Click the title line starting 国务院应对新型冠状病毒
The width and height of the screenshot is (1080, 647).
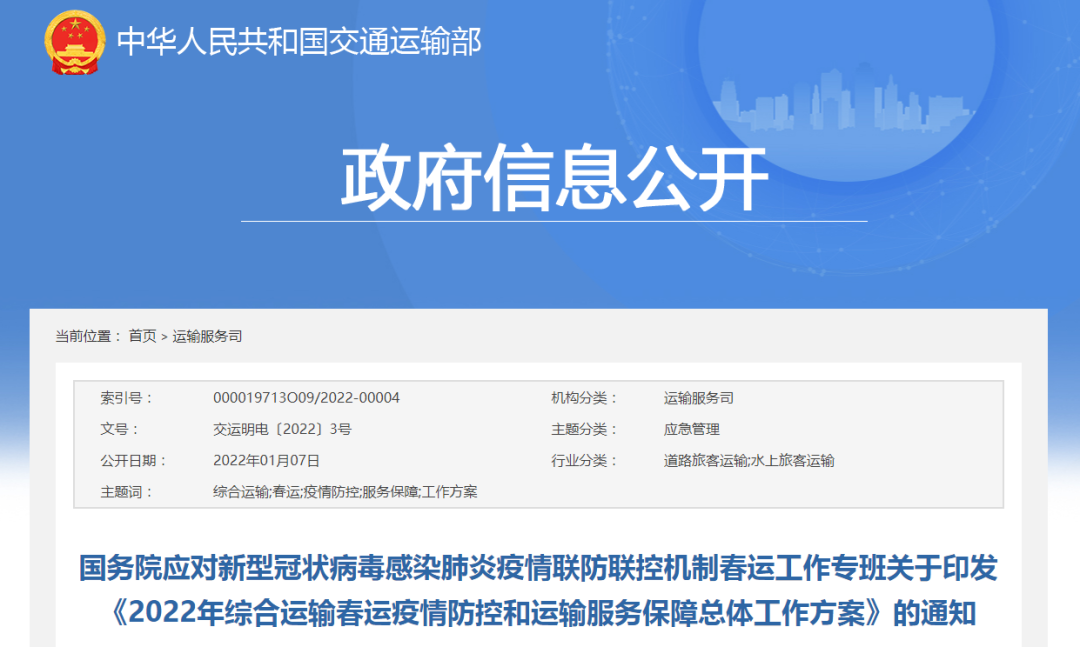538,568
